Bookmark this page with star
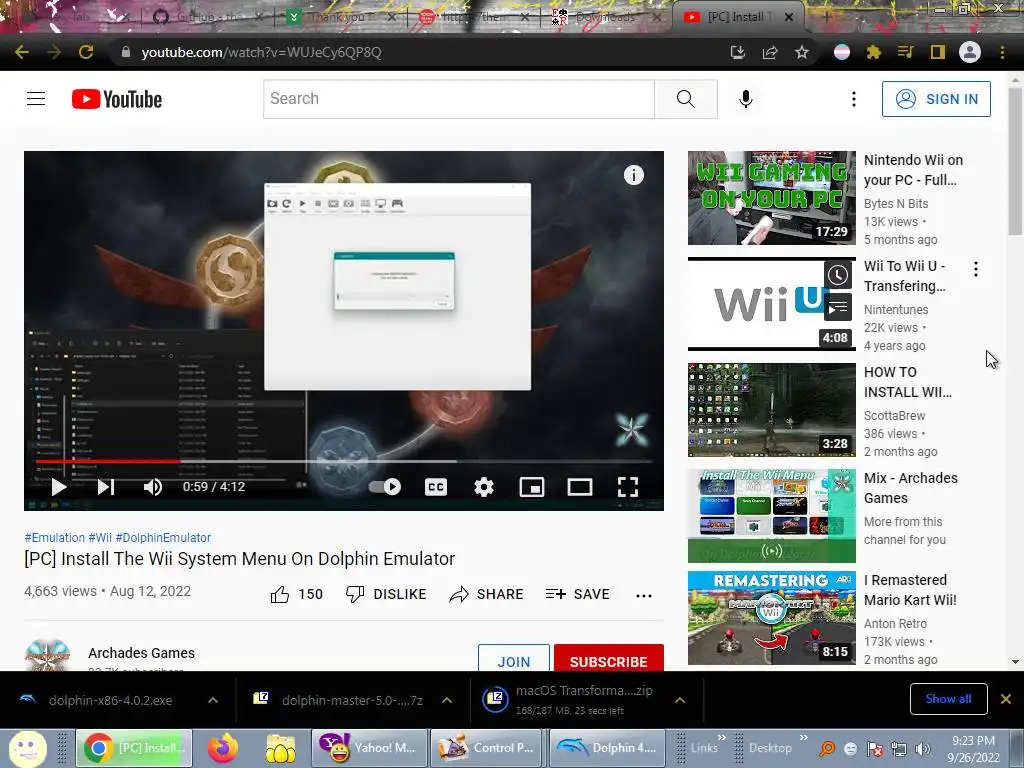The image size is (1024, 768). (x=802, y=52)
